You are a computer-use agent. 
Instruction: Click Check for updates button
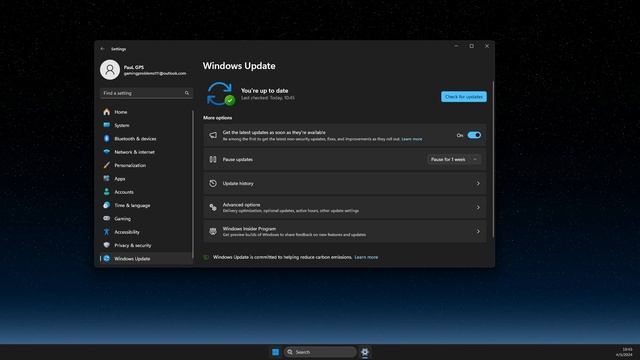coord(464,97)
